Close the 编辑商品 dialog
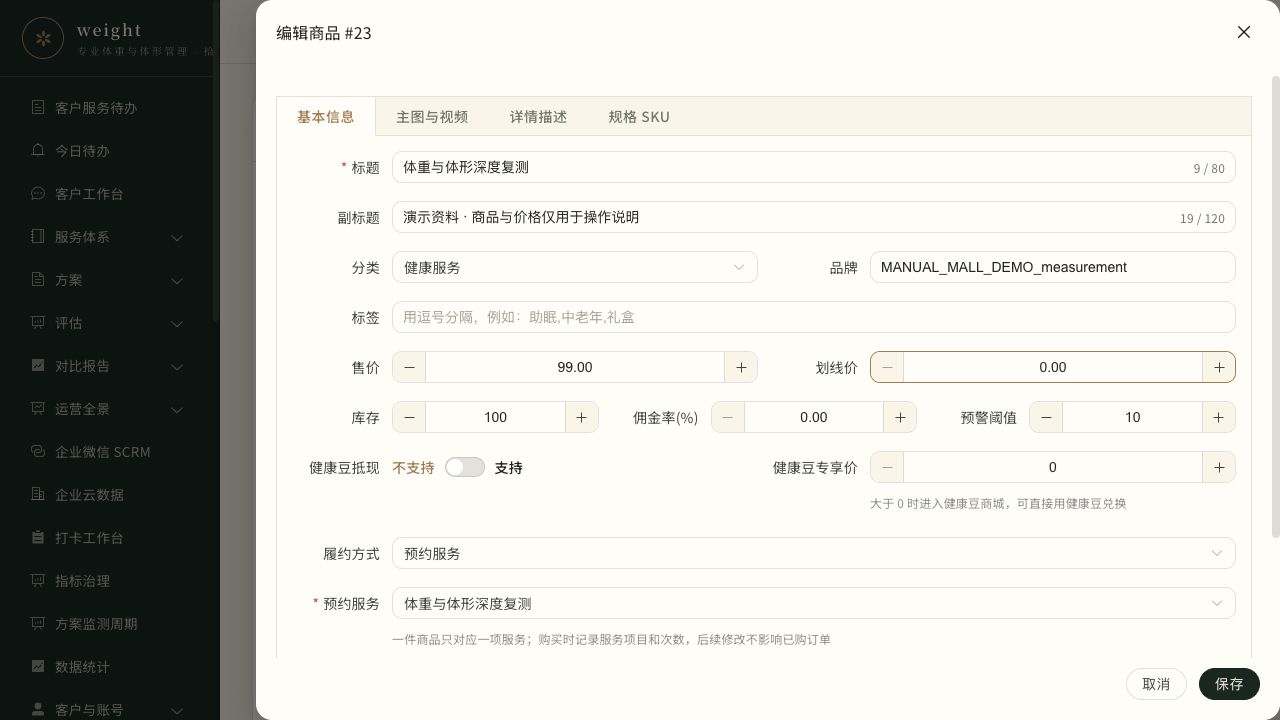 pos(1244,32)
